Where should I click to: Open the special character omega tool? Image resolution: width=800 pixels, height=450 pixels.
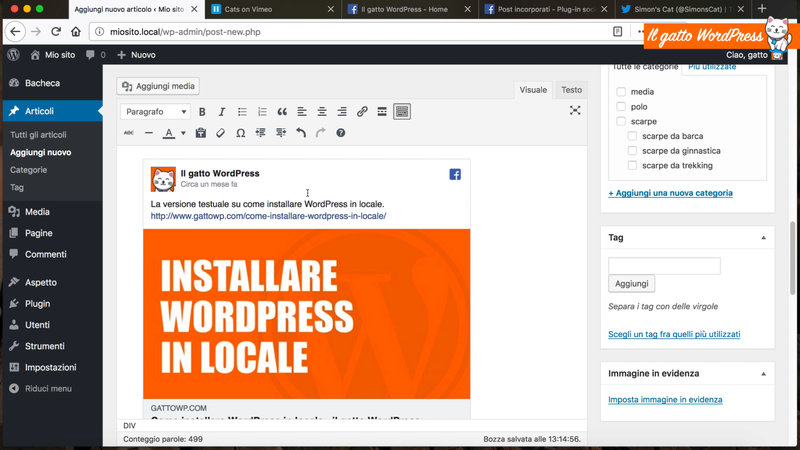[x=240, y=133]
